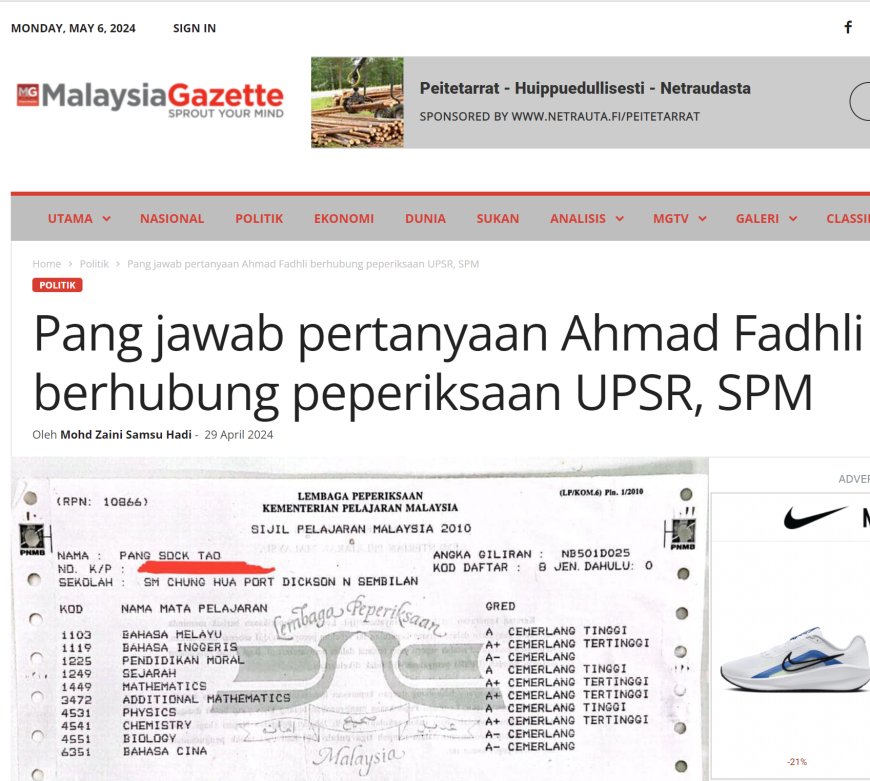
Task: Open author Mohd Zaini Samsu Hadi's page
Action: (x=124, y=435)
